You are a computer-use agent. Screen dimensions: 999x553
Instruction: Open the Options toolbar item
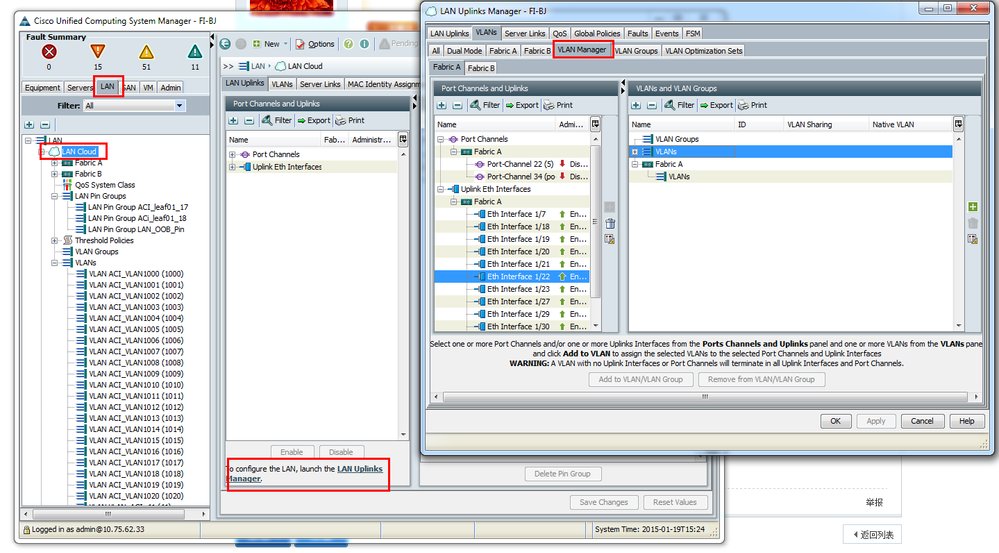315,44
